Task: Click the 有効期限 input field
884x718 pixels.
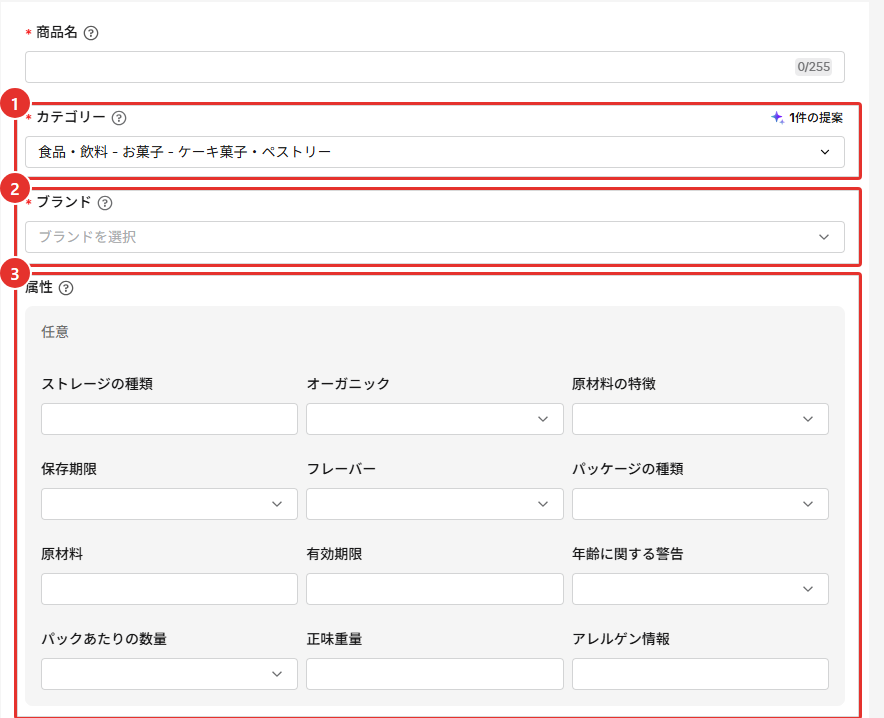Action: [x=435, y=589]
